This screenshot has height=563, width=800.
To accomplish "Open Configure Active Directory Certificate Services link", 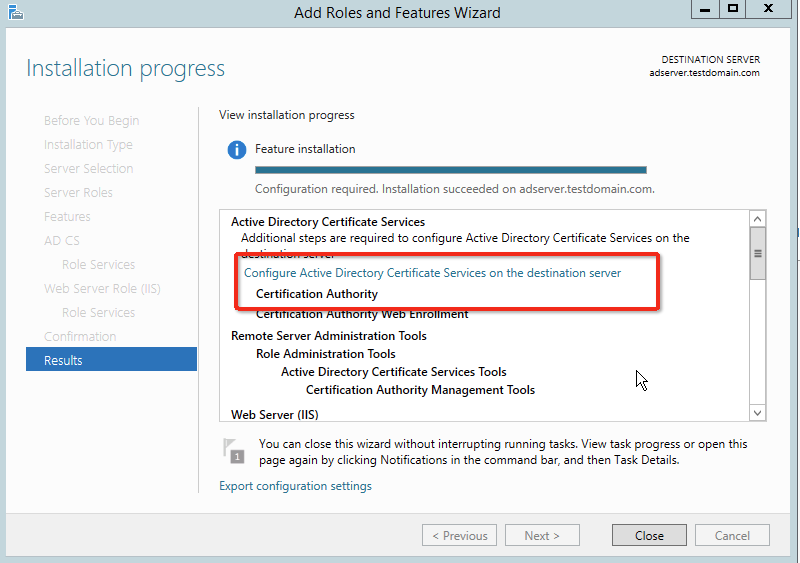I will [432, 273].
